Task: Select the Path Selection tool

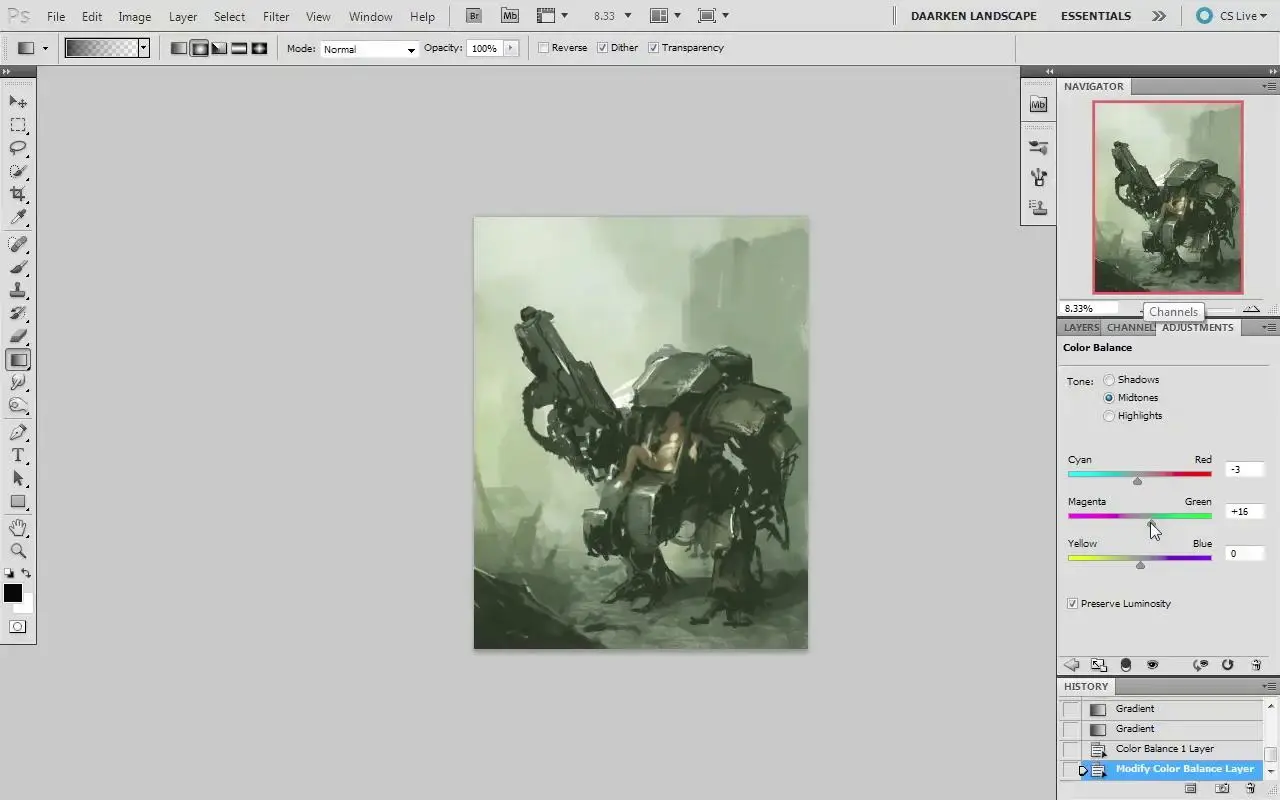Action: coord(18,479)
